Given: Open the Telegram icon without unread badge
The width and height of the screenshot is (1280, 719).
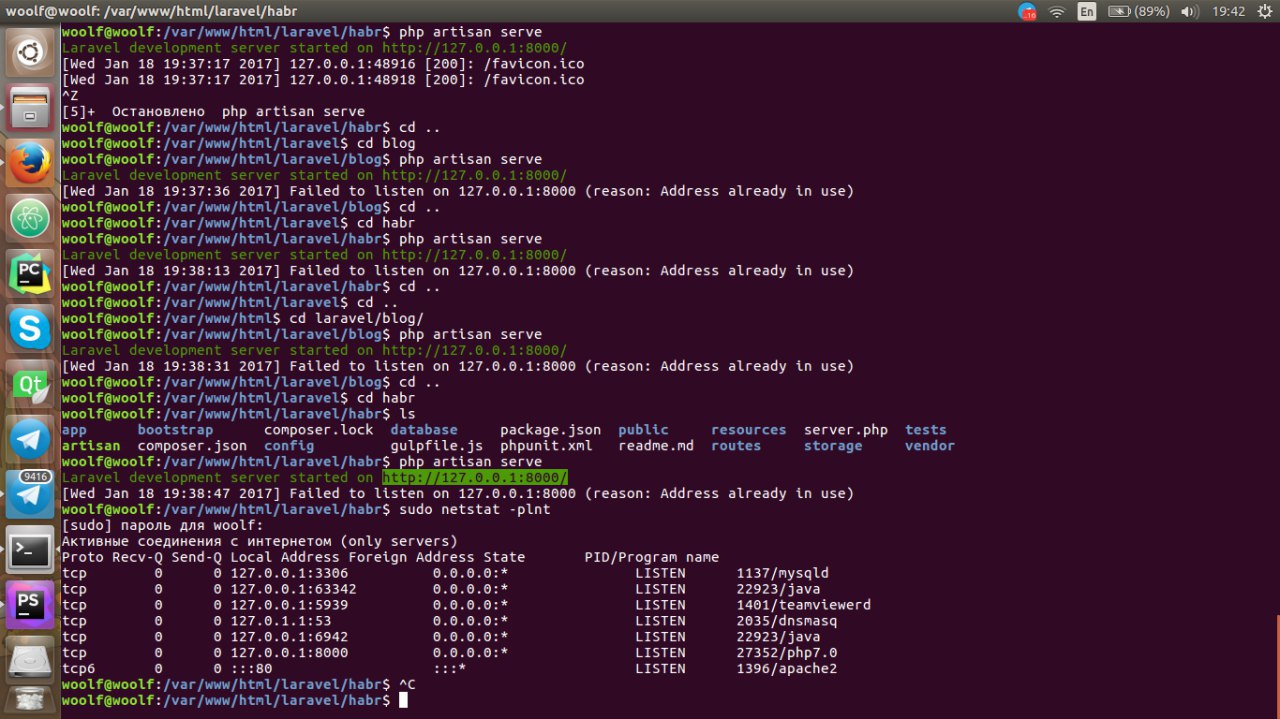Looking at the screenshot, I should (30, 437).
